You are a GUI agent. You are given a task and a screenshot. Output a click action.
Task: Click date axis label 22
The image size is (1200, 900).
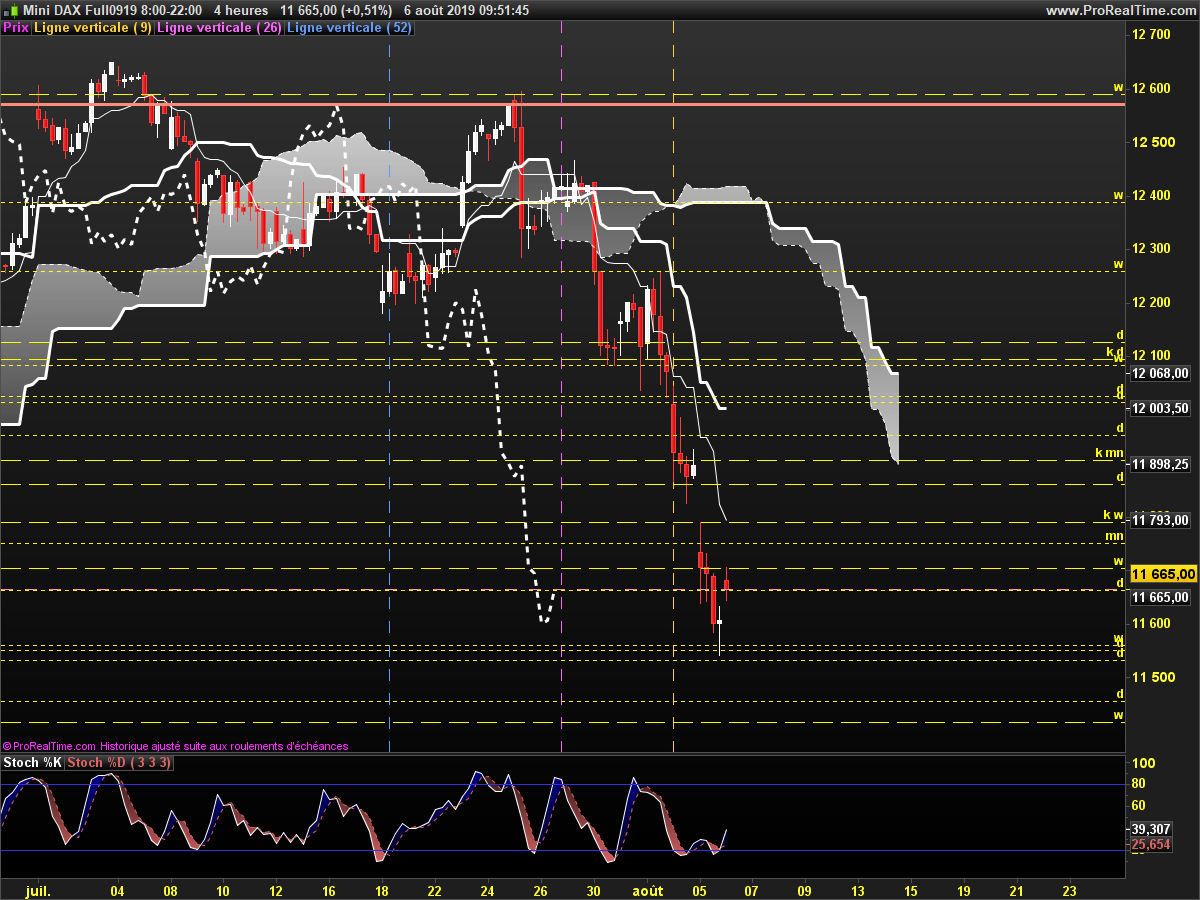point(434,889)
